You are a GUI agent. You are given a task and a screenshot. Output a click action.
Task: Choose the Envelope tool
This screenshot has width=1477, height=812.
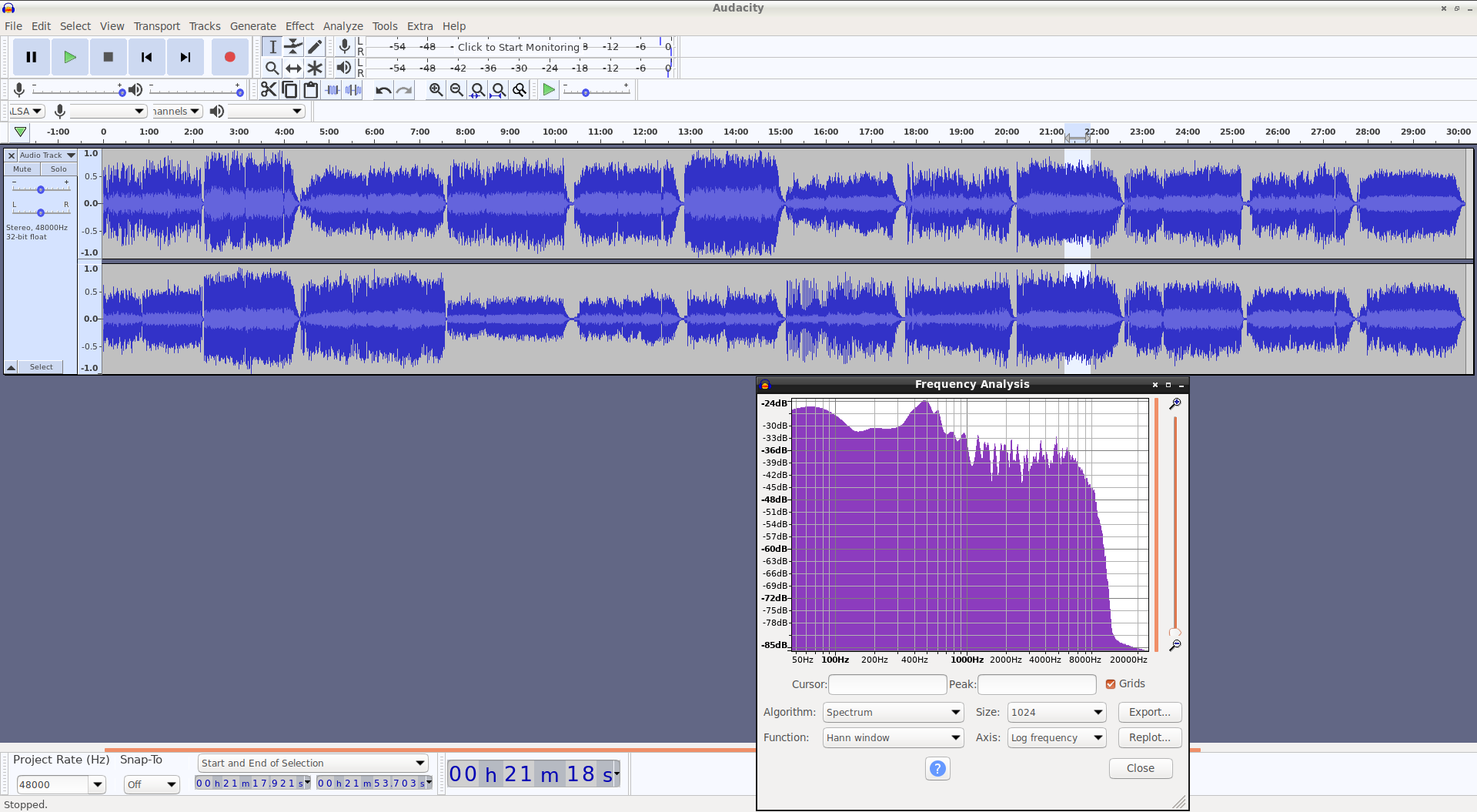[x=293, y=47]
